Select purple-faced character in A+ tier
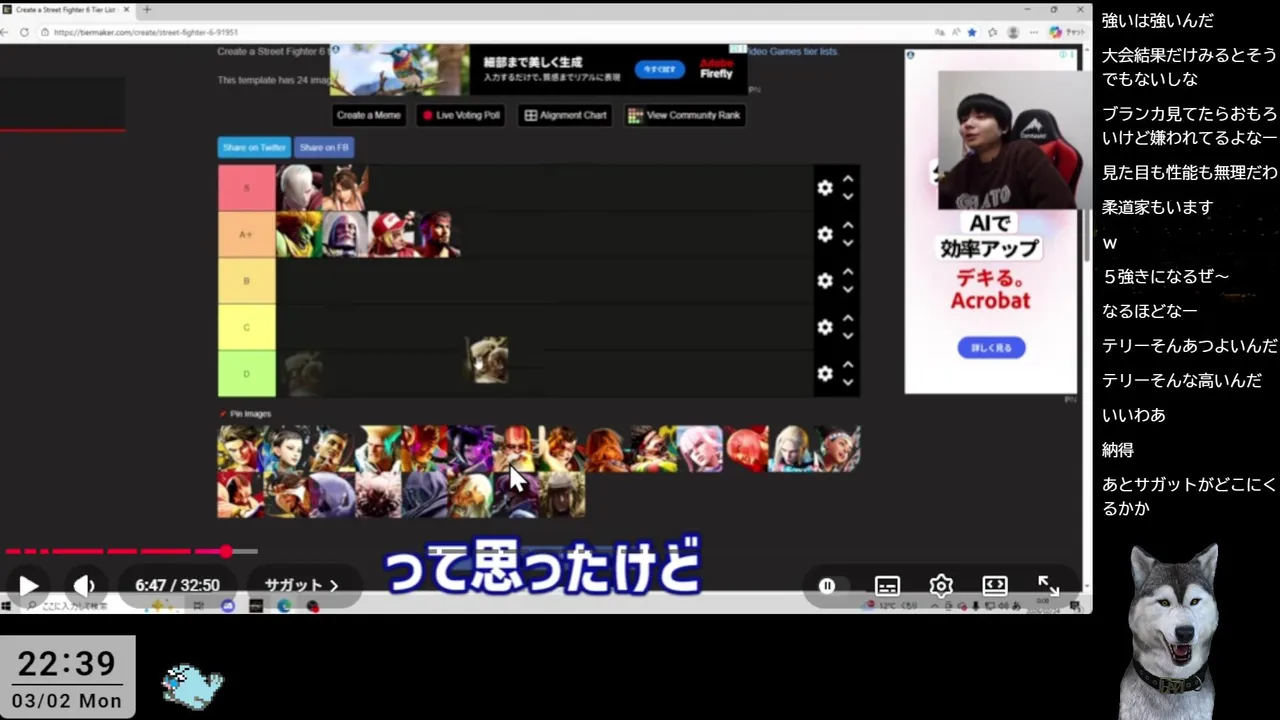This screenshot has height=720, width=1280. [345, 234]
